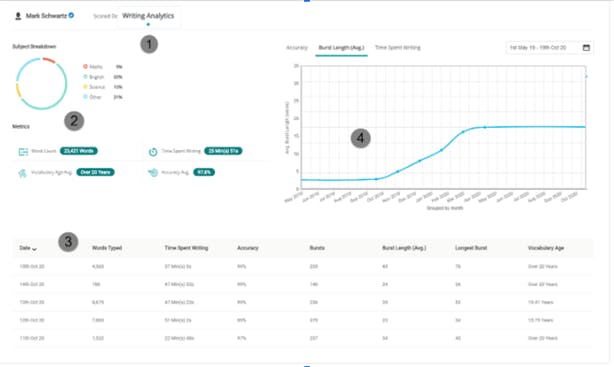The height and width of the screenshot is (367, 614).
Task: Select the first table row dated Oct 20
Action: 303,266
